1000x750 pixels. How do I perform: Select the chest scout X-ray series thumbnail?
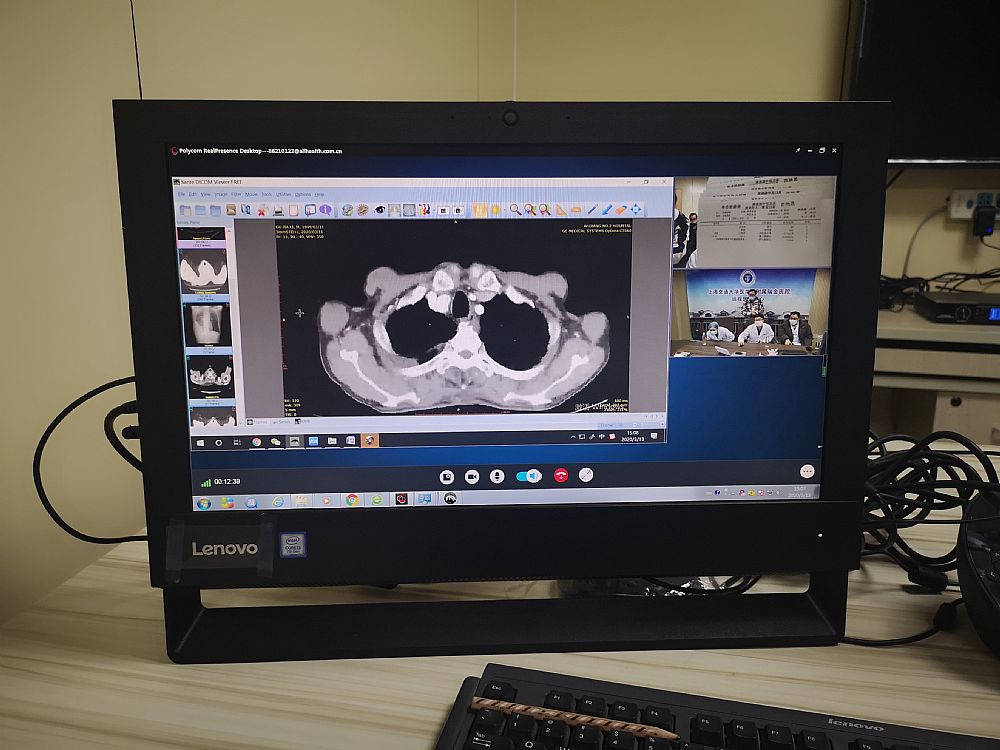tap(207, 326)
